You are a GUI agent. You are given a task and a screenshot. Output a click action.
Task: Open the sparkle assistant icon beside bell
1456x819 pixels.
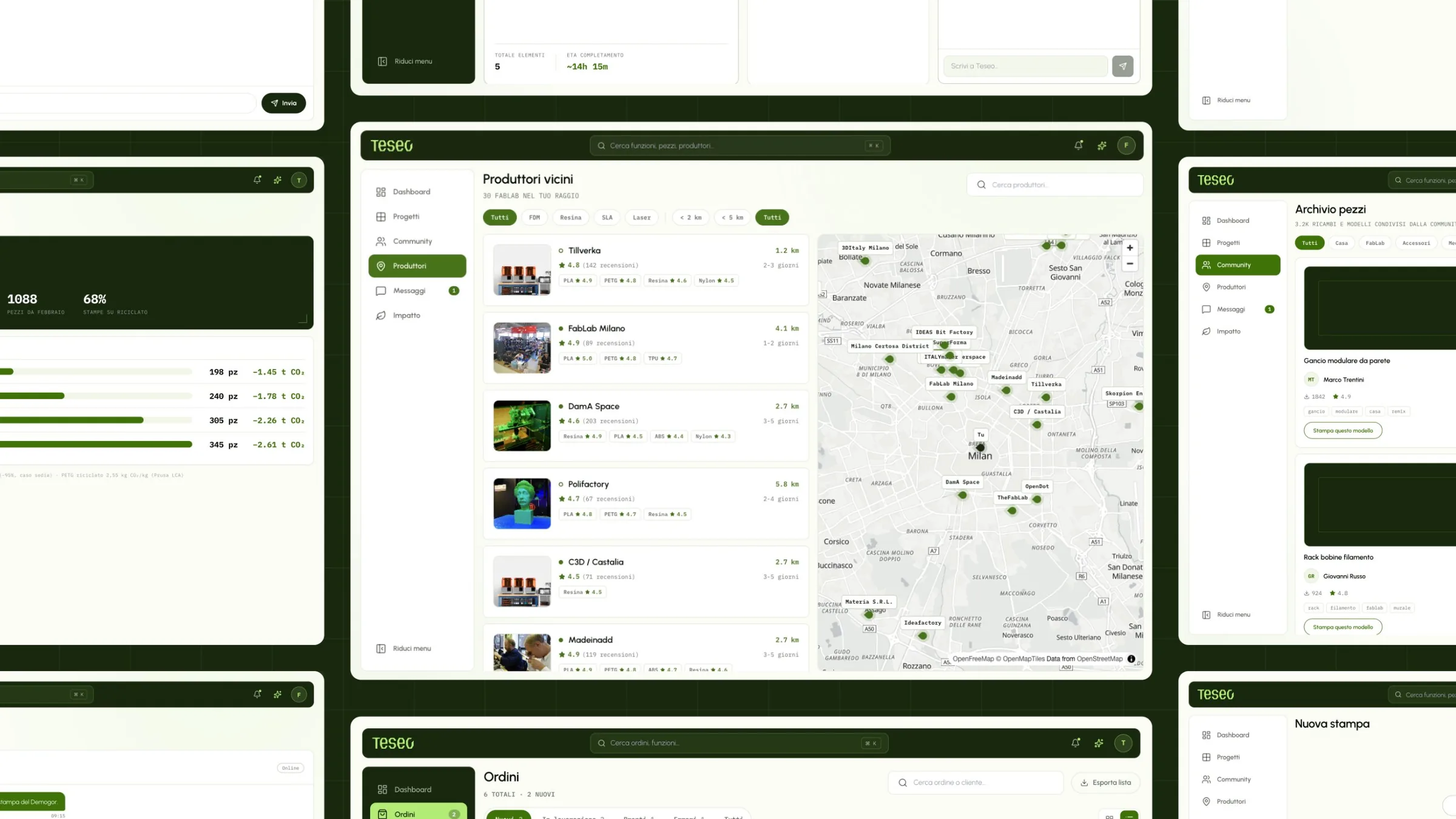pos(1102,146)
